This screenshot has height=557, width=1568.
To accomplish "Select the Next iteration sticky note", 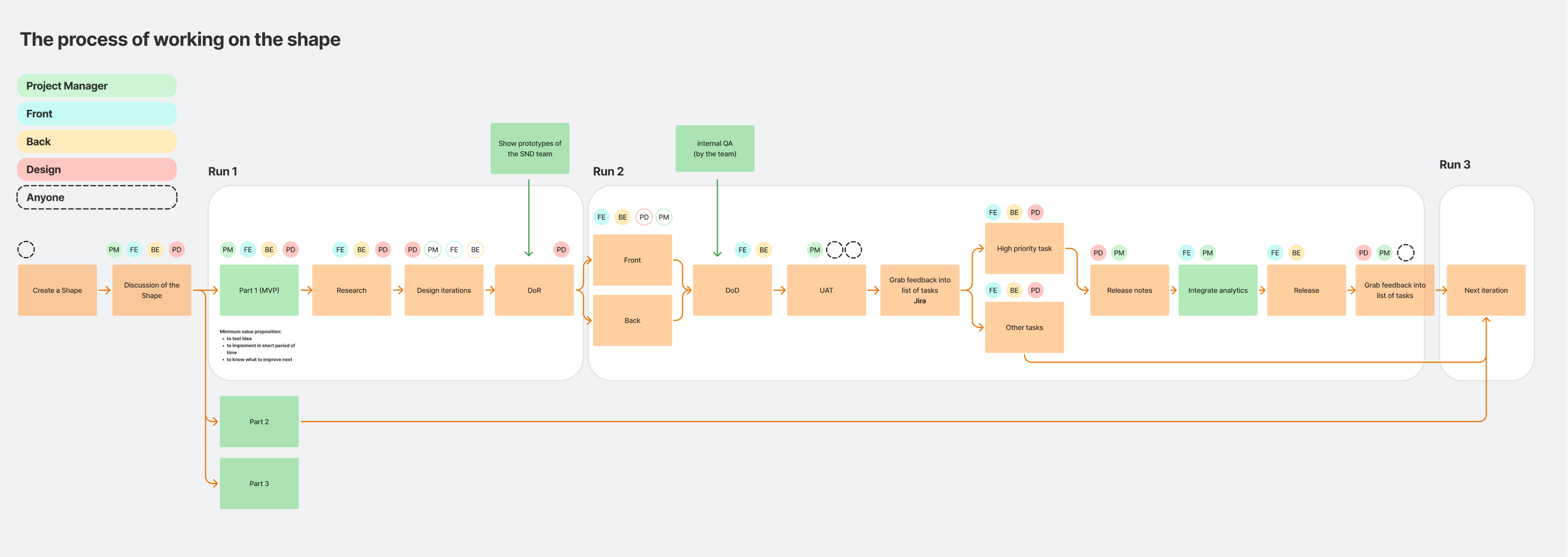I will [x=1487, y=290].
